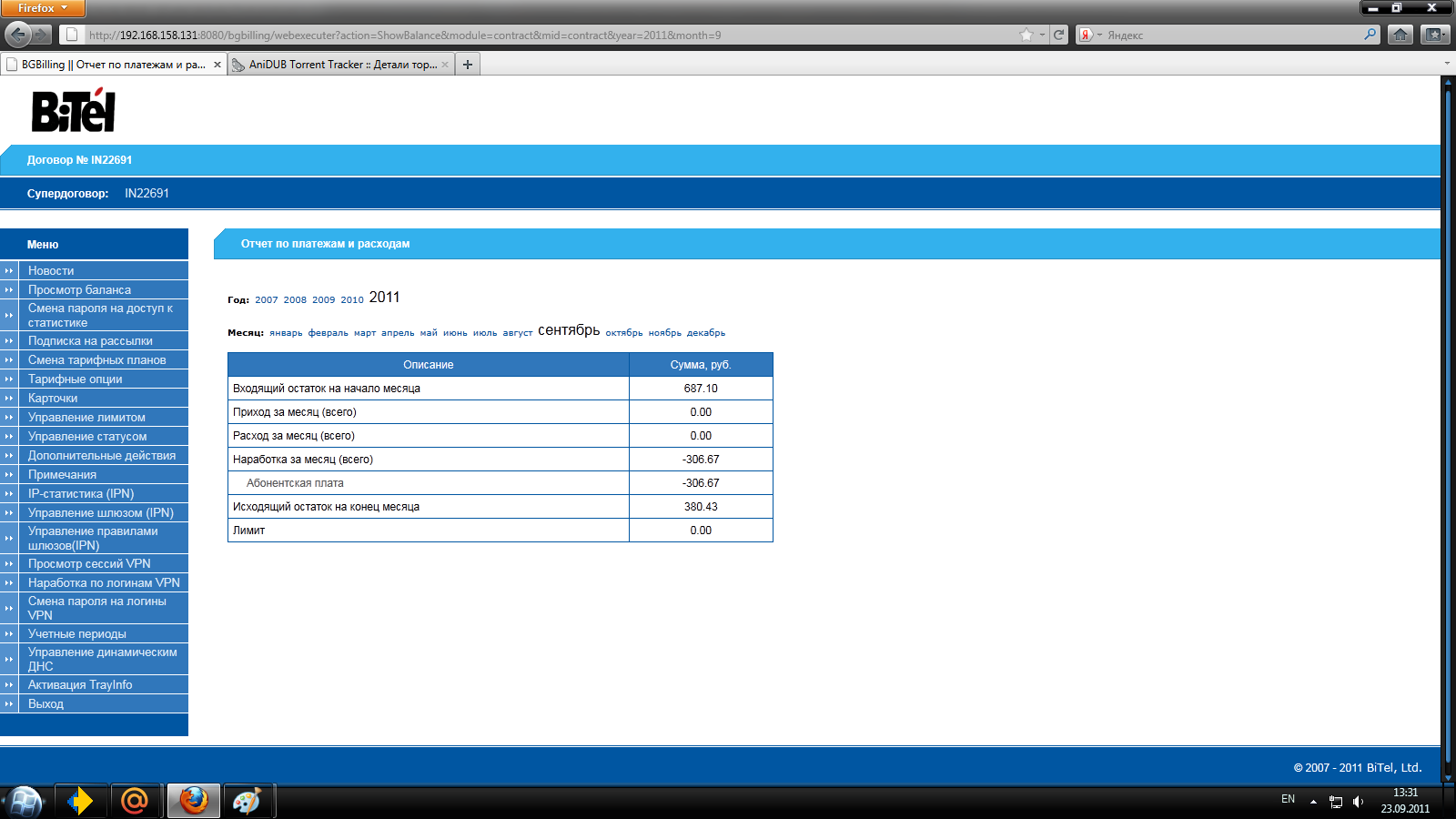Show hidden tray icons arrow
Screen dimensions: 1456x819
[1313, 802]
